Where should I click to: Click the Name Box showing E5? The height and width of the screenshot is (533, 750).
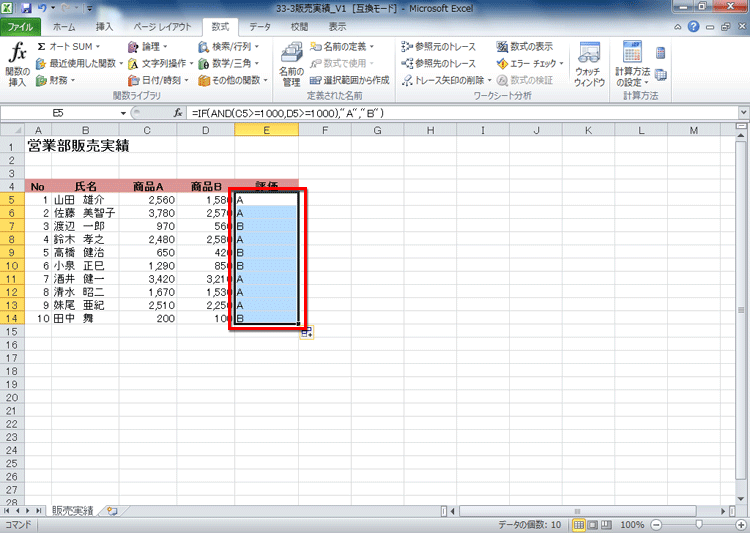point(58,113)
